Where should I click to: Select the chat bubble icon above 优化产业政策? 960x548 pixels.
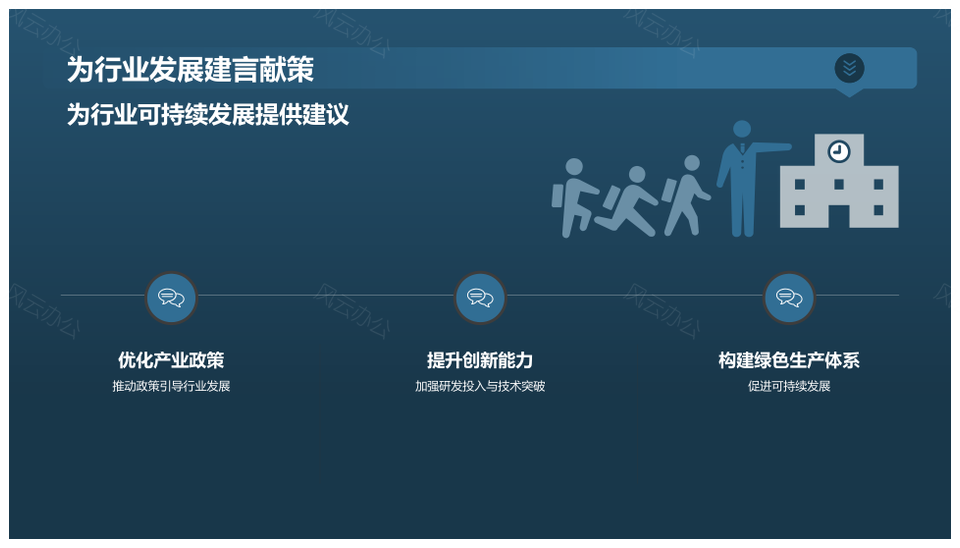click(x=171, y=298)
